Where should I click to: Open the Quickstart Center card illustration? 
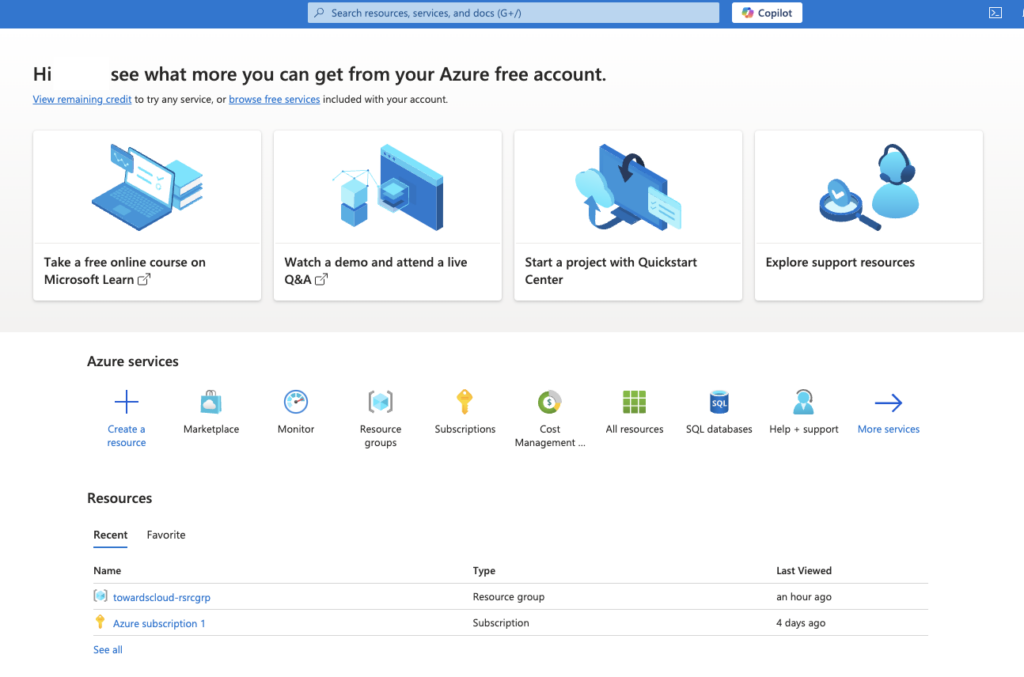pos(628,187)
